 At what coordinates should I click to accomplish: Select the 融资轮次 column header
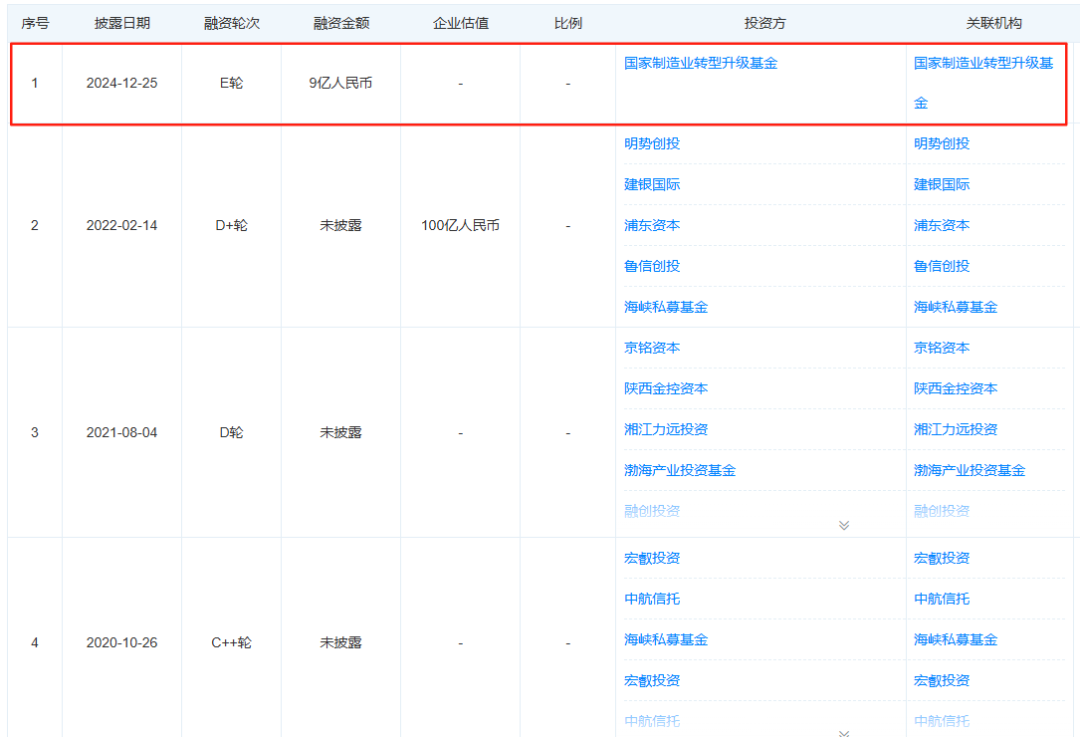click(231, 23)
